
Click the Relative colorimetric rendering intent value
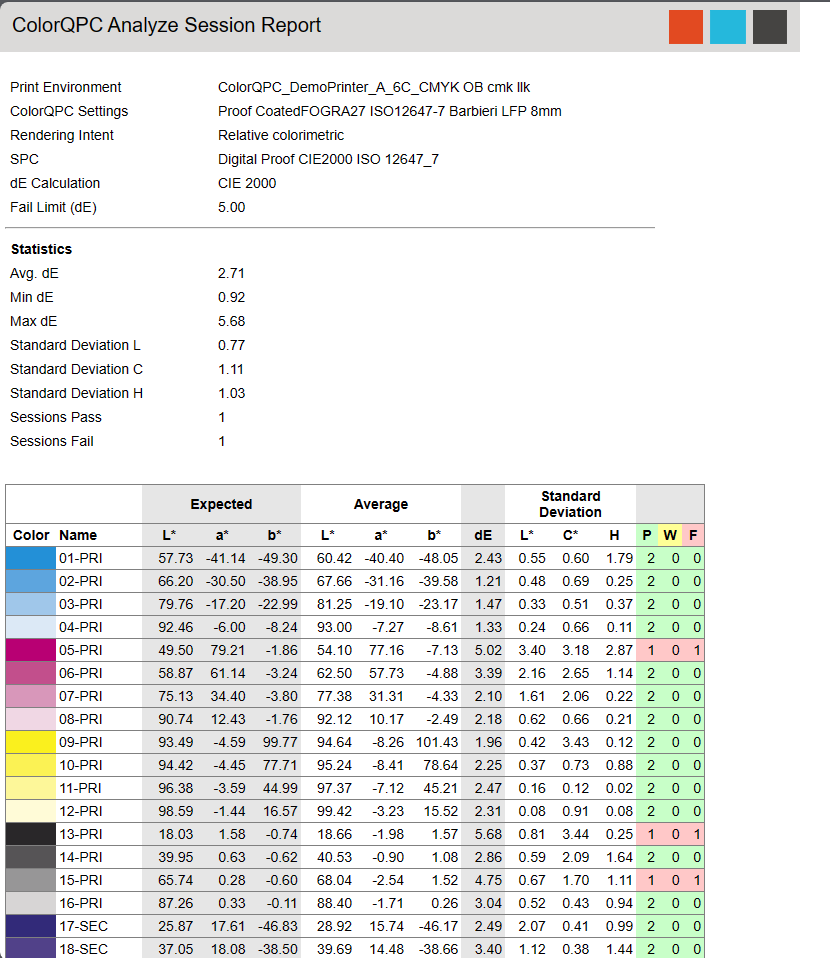click(281, 135)
